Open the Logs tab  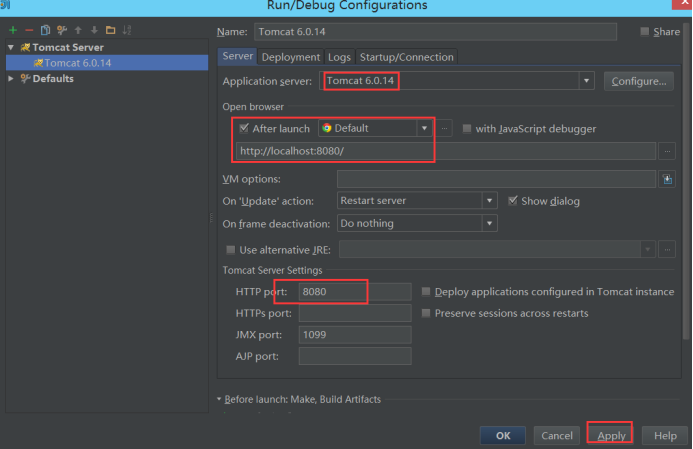tap(339, 57)
